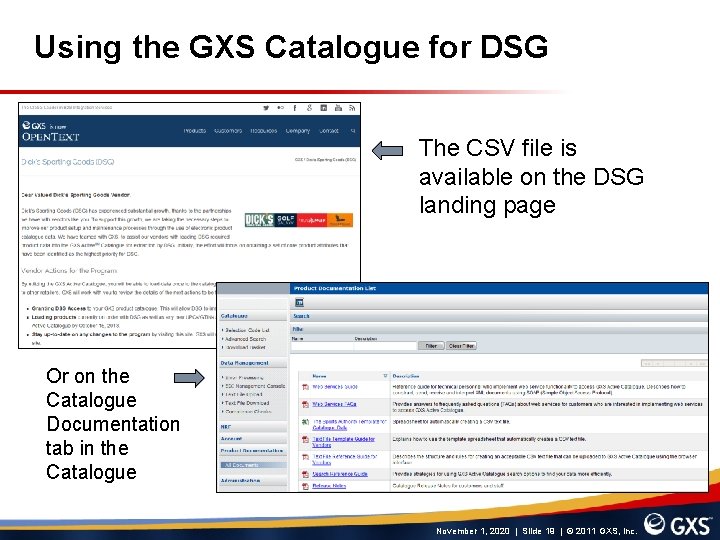Click the Filter button
The width and height of the screenshot is (720, 540).
431,346
